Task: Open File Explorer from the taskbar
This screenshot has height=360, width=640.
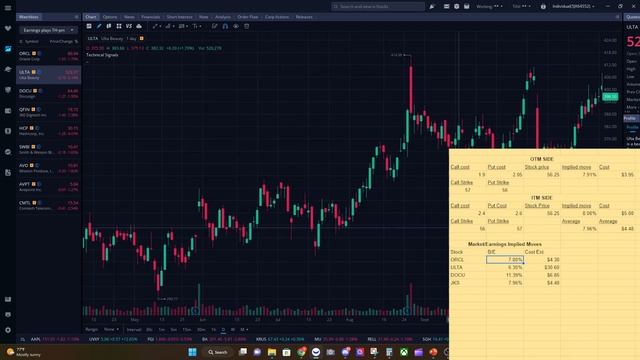Action: point(272,352)
